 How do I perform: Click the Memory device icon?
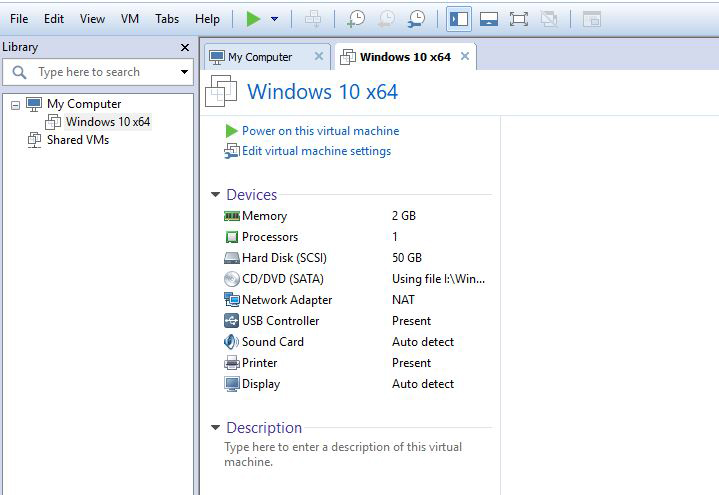(x=232, y=216)
